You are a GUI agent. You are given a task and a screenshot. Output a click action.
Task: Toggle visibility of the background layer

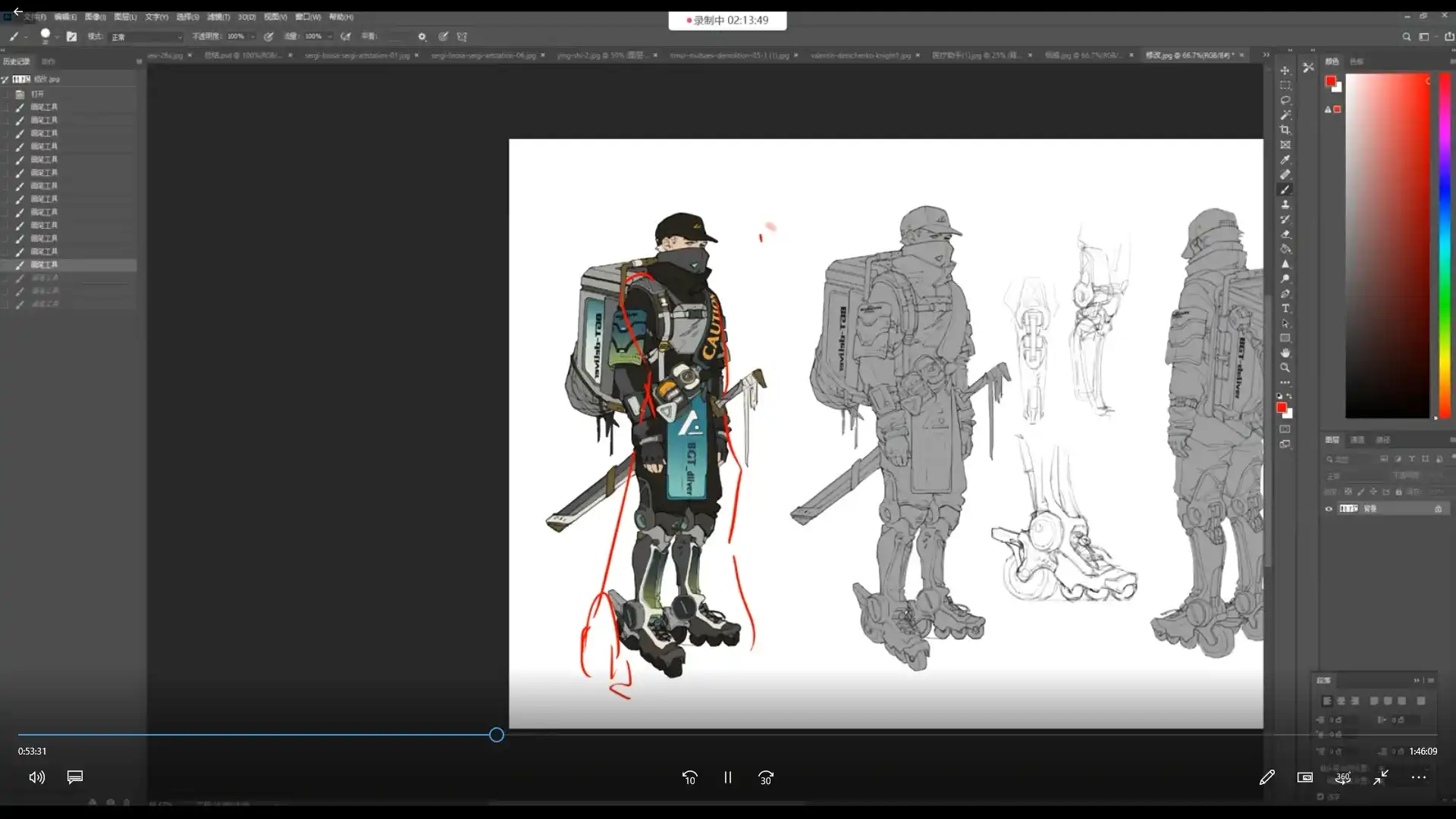pos(1329,509)
